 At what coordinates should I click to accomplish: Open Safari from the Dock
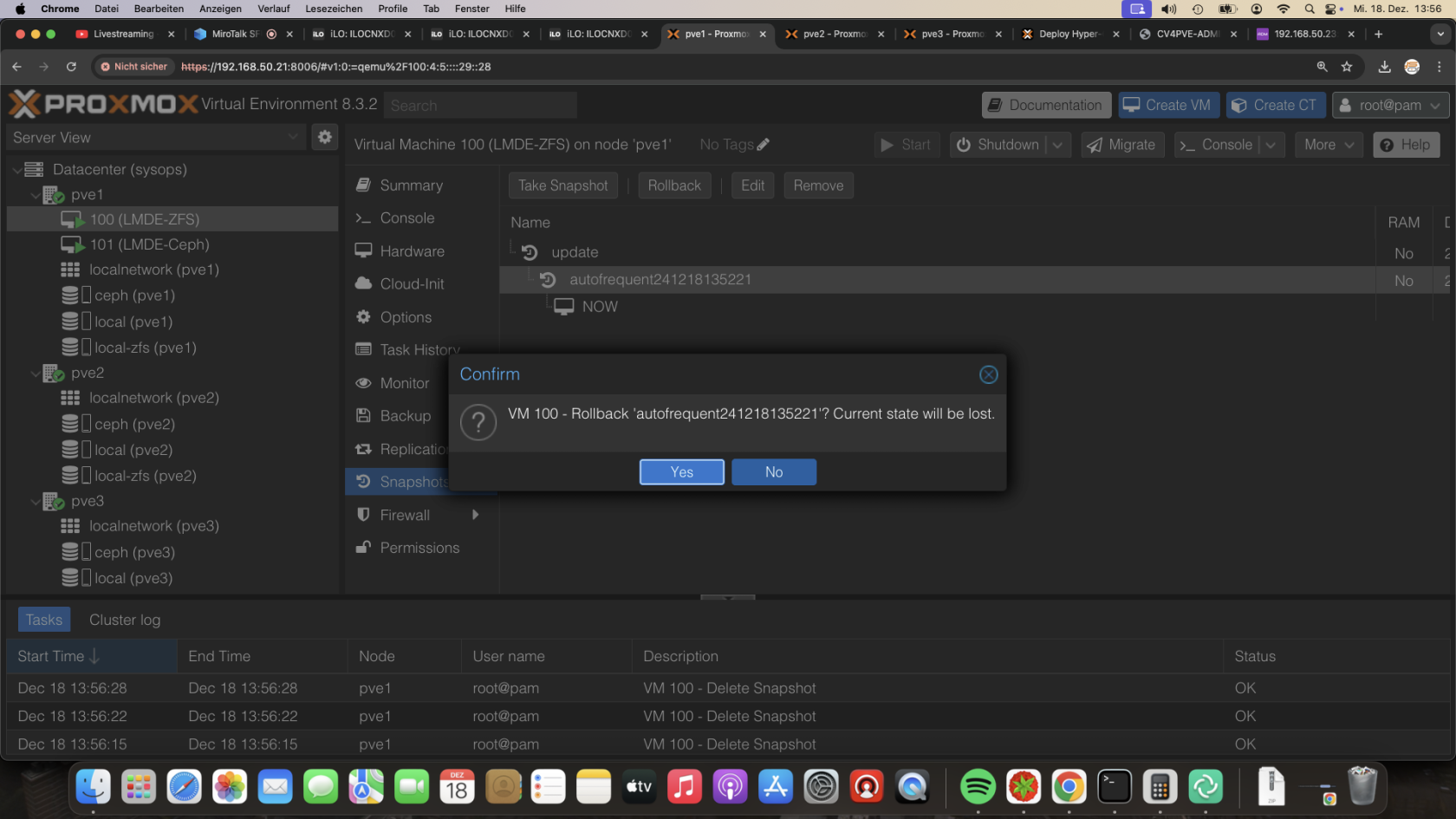[184, 787]
